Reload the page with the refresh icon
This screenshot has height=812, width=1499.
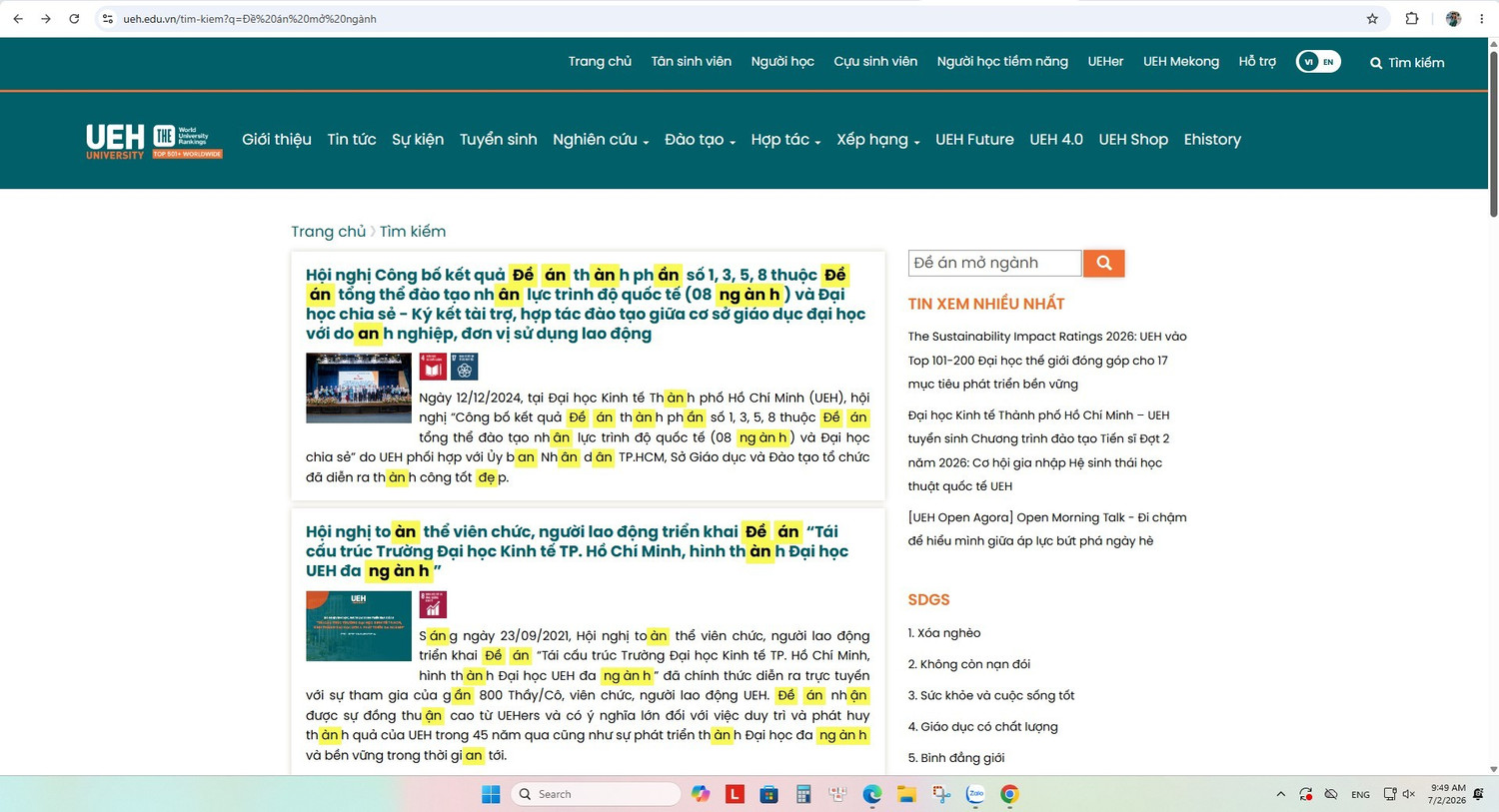click(74, 19)
